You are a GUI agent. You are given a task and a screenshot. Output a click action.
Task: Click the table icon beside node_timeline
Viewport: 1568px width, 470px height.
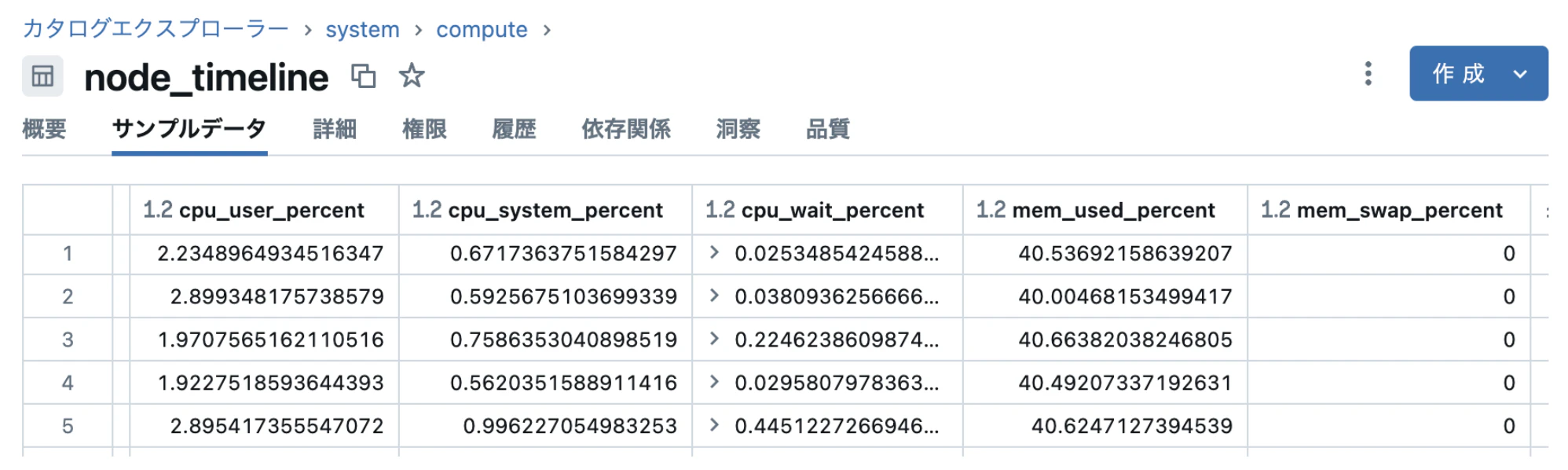click(42, 76)
